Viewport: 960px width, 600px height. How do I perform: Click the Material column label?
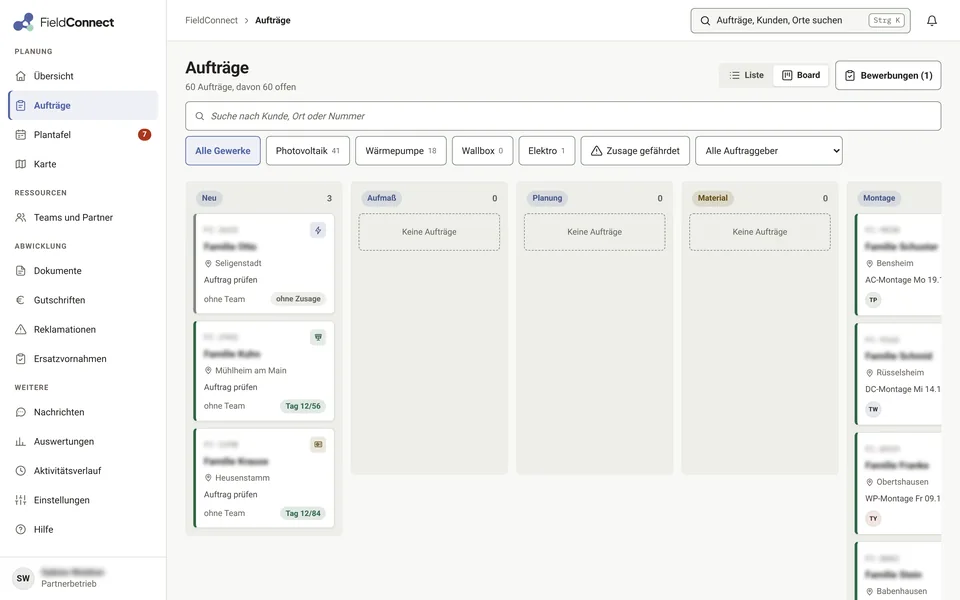(x=713, y=198)
